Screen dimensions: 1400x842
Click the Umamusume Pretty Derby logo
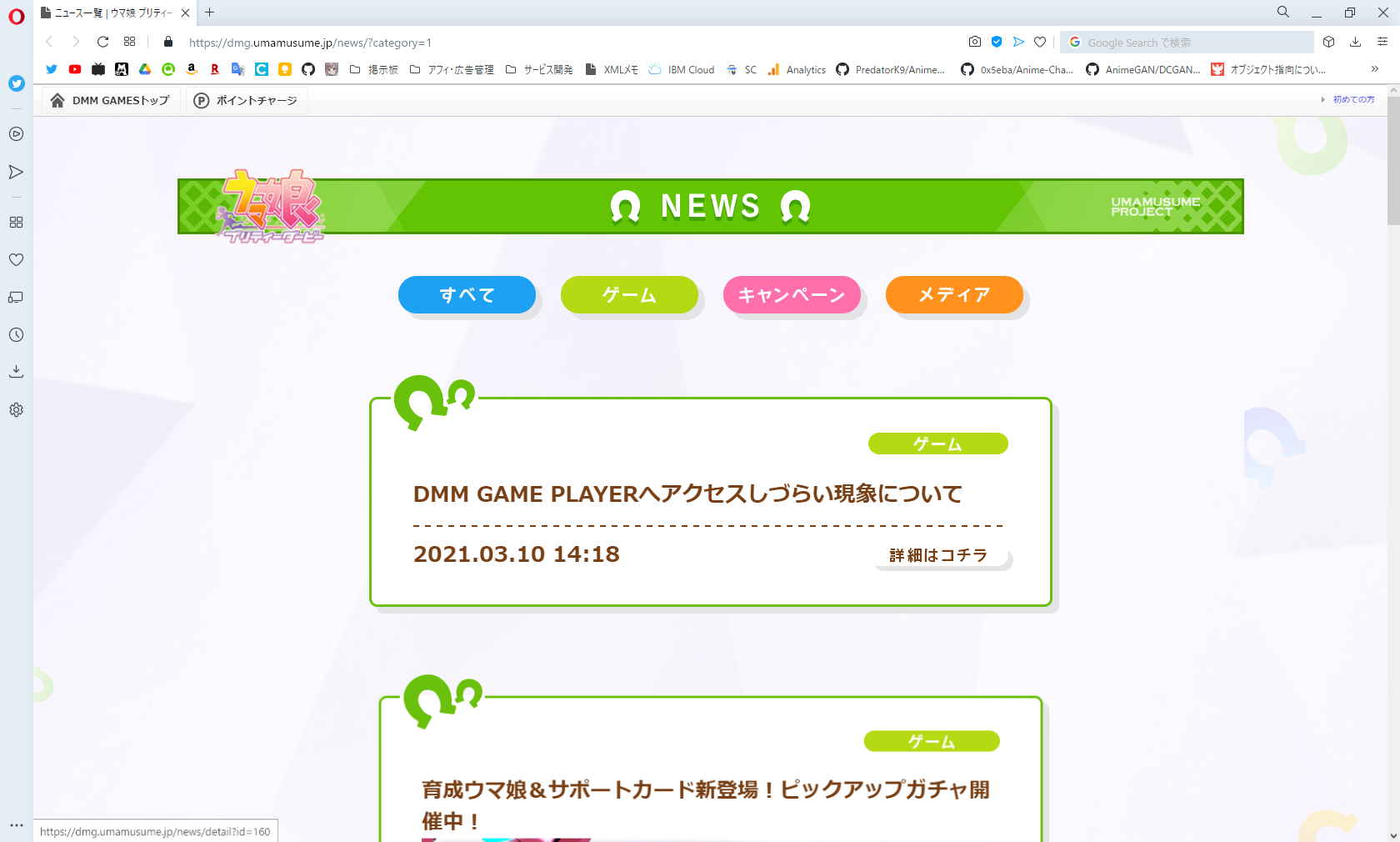[270, 206]
